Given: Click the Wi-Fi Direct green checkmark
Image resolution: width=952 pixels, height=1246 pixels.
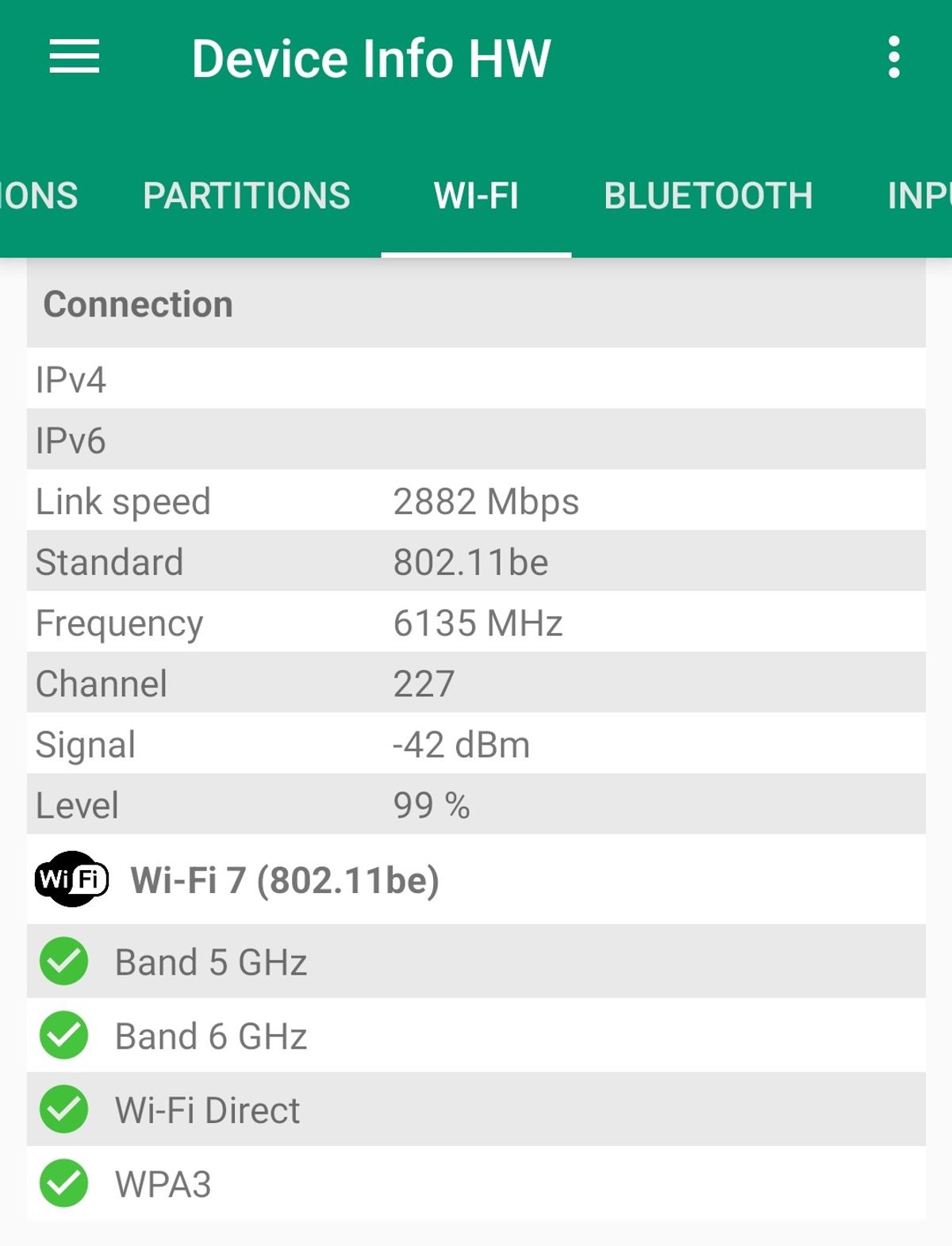Looking at the screenshot, I should [64, 1109].
